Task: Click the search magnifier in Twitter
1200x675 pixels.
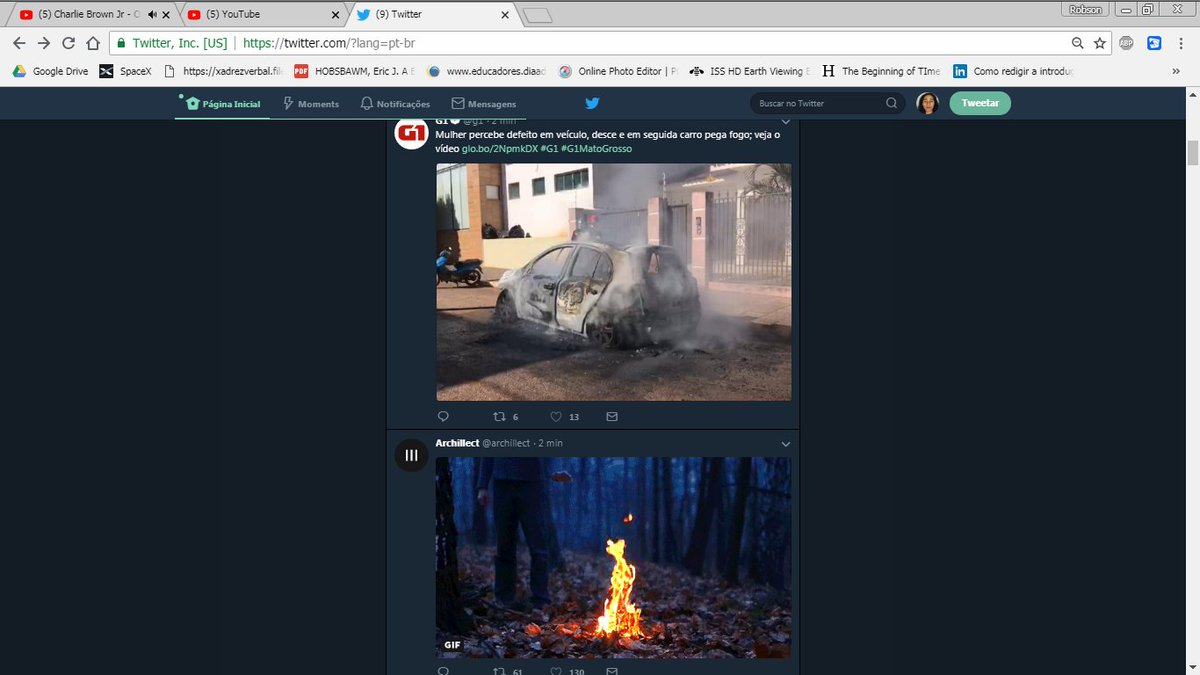Action: click(x=891, y=103)
